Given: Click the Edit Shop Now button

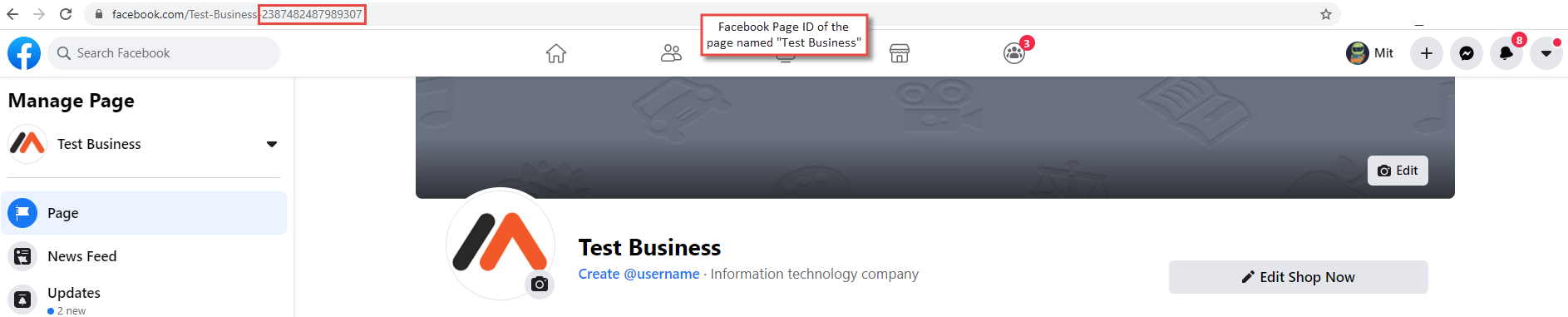Looking at the screenshot, I should [1299, 277].
